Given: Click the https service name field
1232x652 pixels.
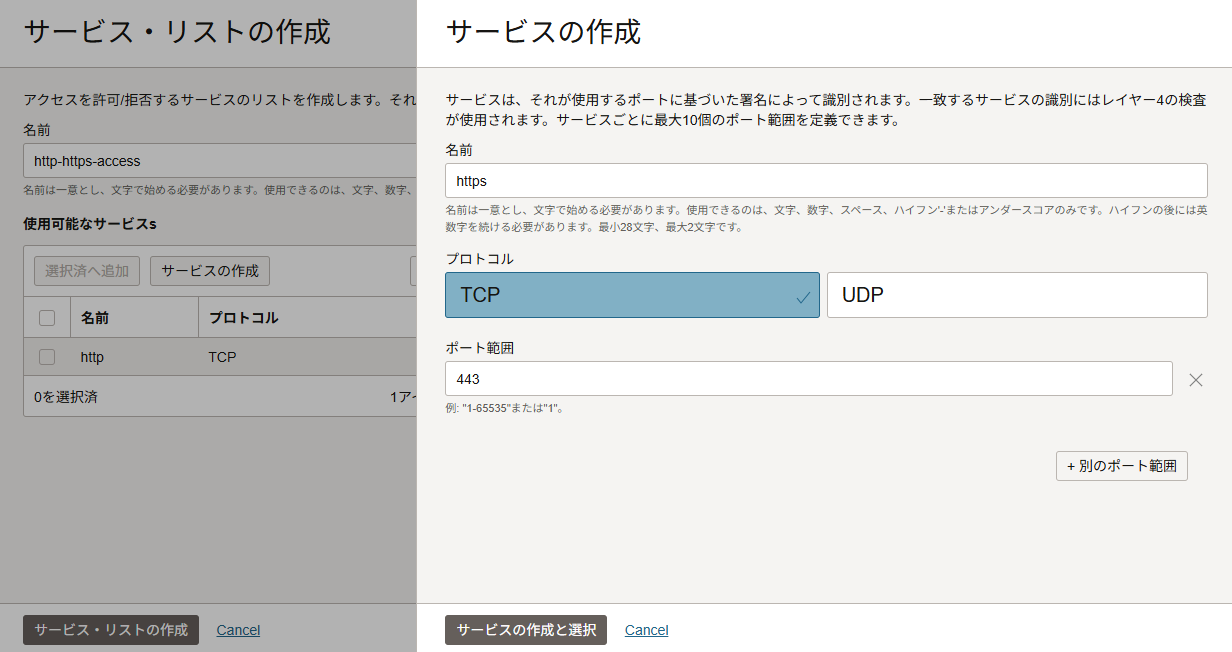Looking at the screenshot, I should point(825,181).
